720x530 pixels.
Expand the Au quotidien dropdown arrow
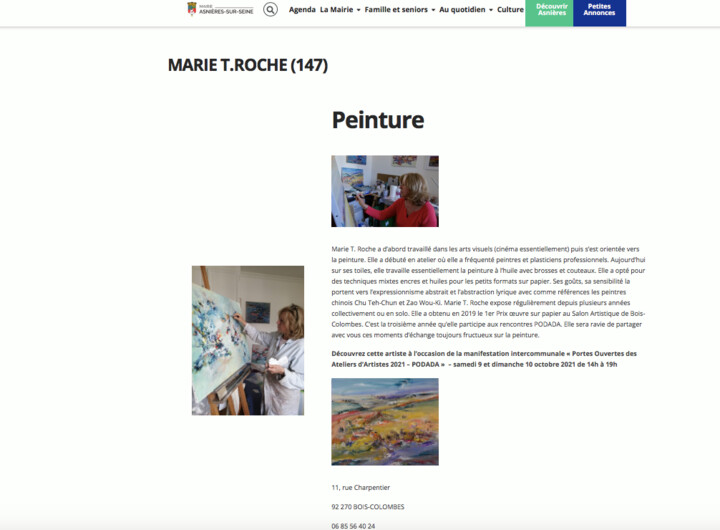pos(491,10)
